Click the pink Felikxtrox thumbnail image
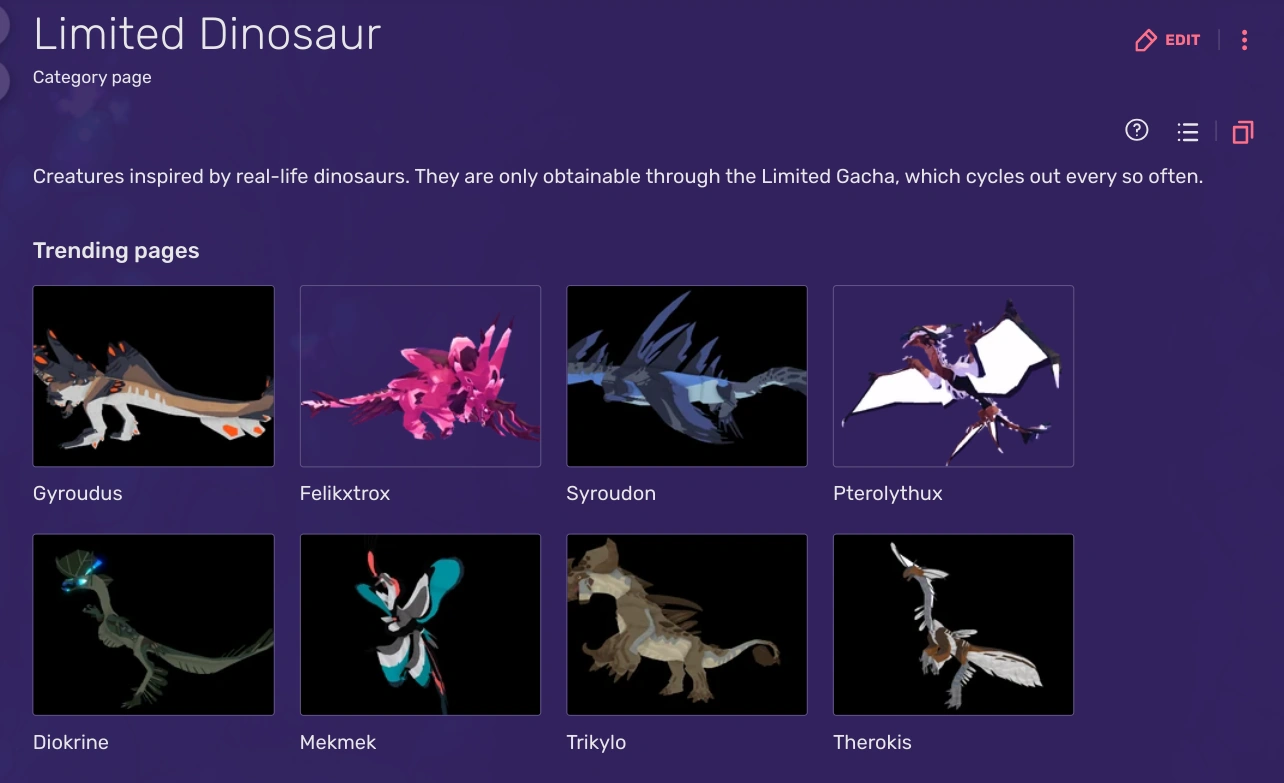 [420, 375]
